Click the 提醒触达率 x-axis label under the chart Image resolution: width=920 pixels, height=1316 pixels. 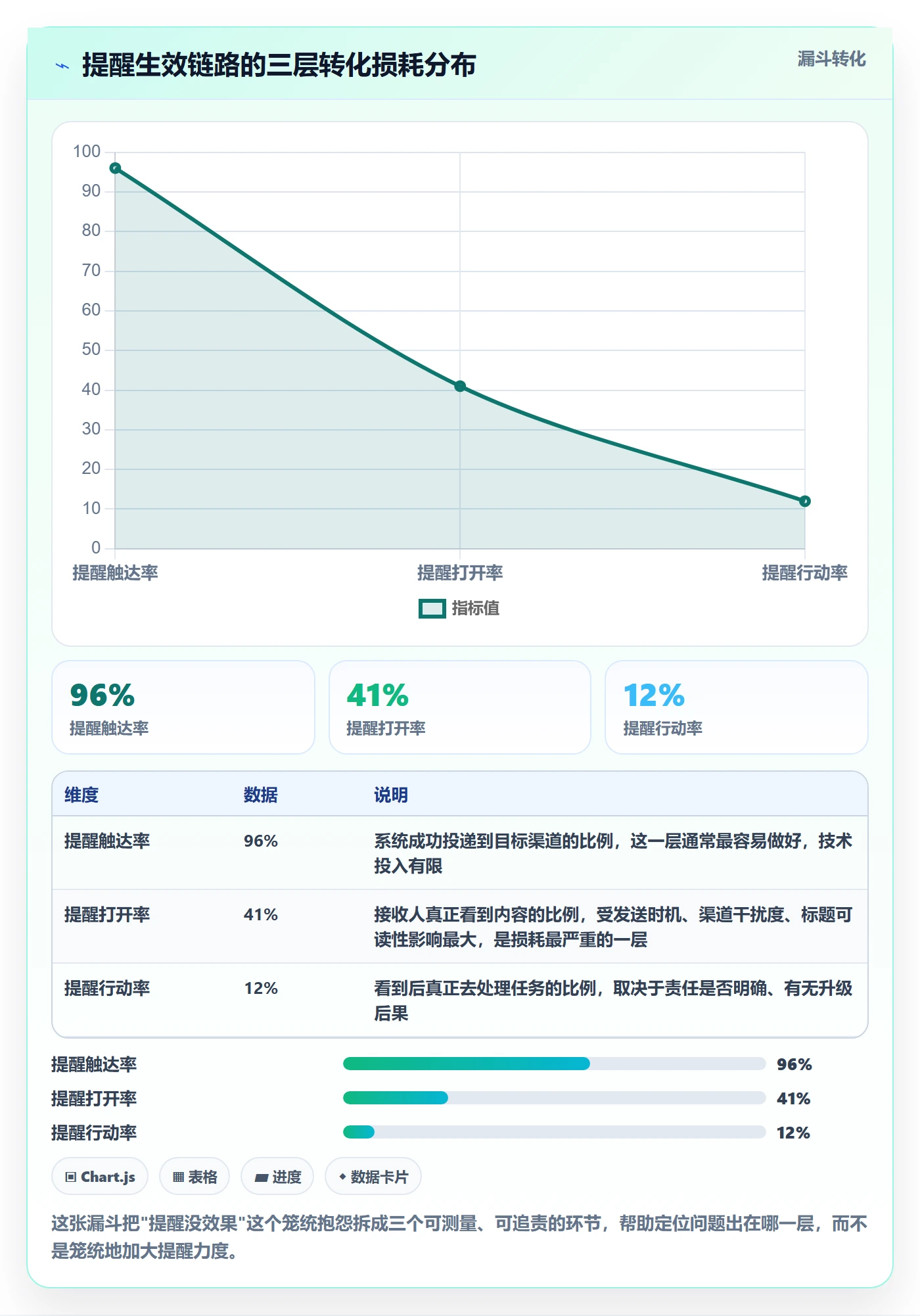[x=115, y=573]
